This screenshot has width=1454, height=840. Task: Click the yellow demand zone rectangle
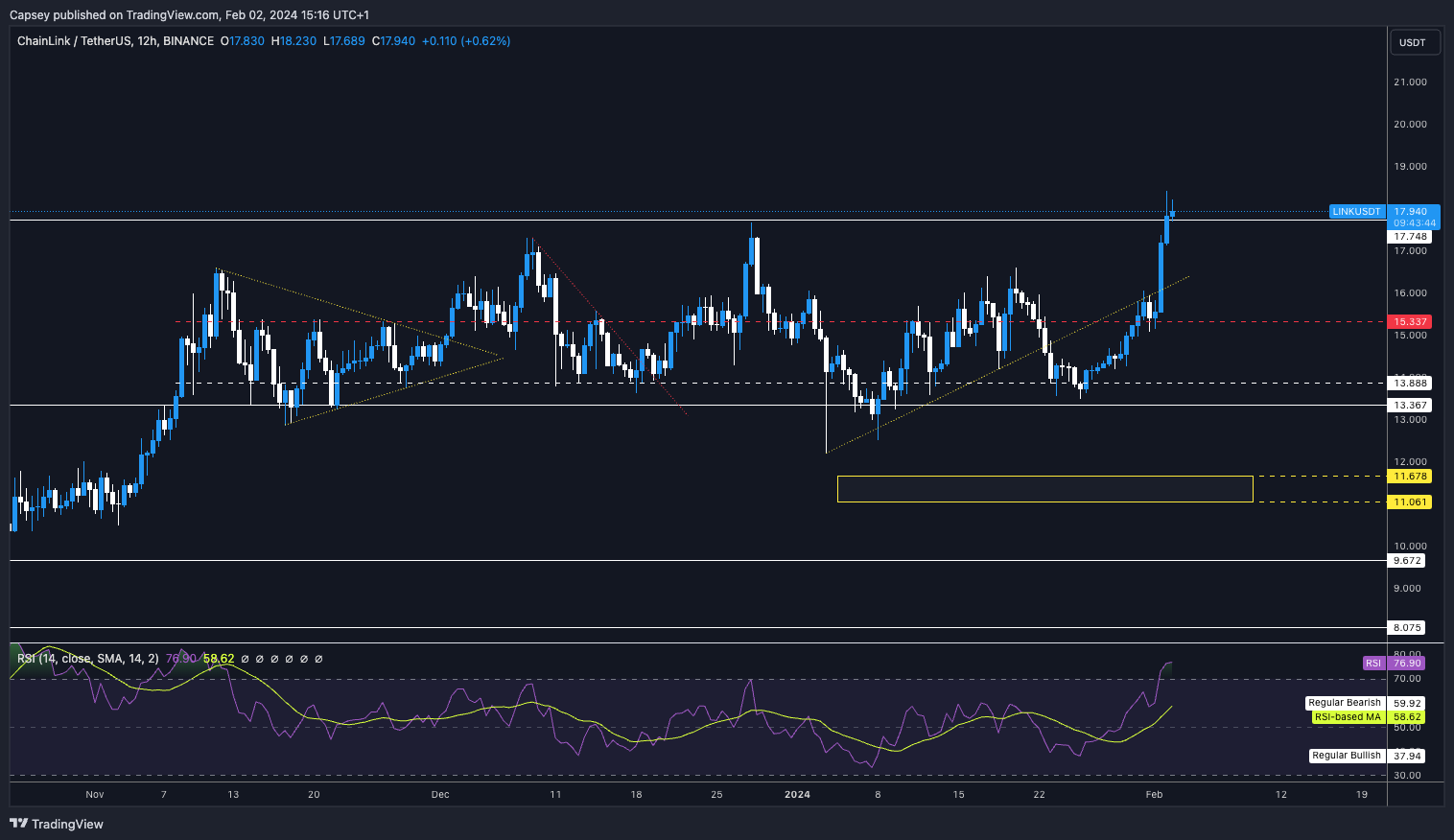click(1044, 489)
